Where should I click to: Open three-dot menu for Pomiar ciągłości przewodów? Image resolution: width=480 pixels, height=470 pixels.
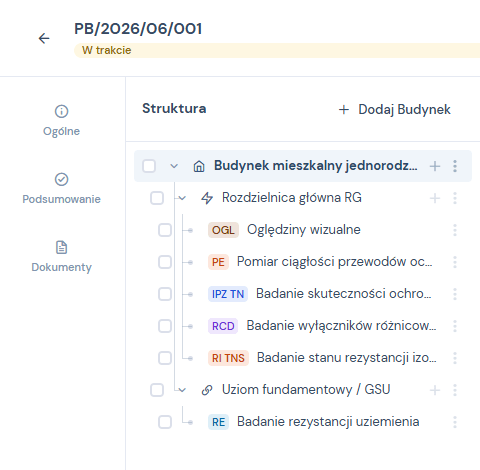(455, 262)
